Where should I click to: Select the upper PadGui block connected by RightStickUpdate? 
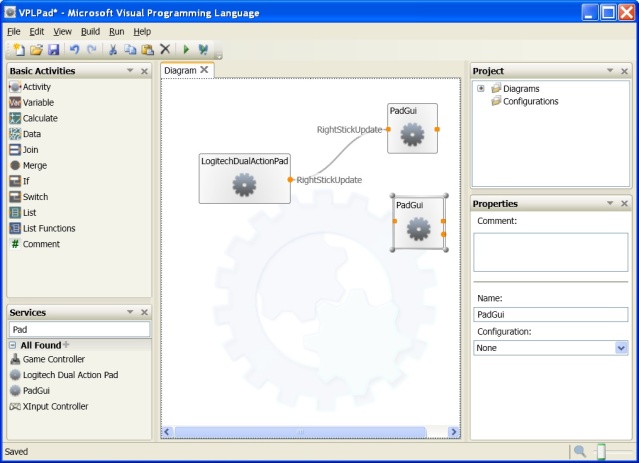coord(412,128)
